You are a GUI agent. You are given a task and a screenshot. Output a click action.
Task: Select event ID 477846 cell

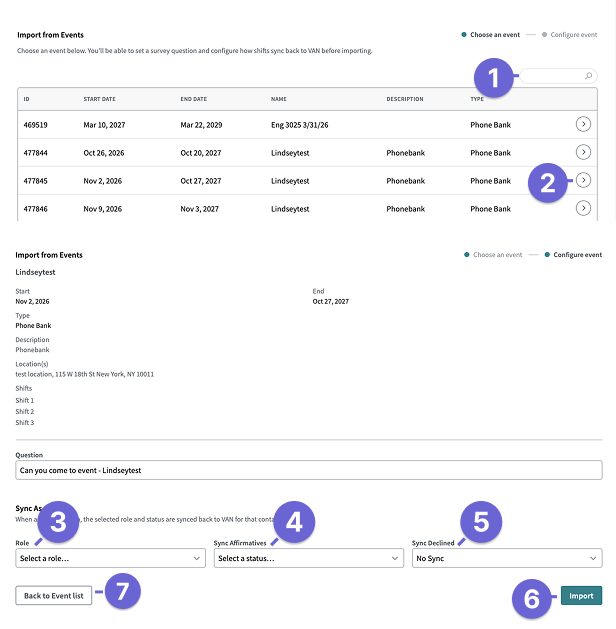click(x=35, y=209)
